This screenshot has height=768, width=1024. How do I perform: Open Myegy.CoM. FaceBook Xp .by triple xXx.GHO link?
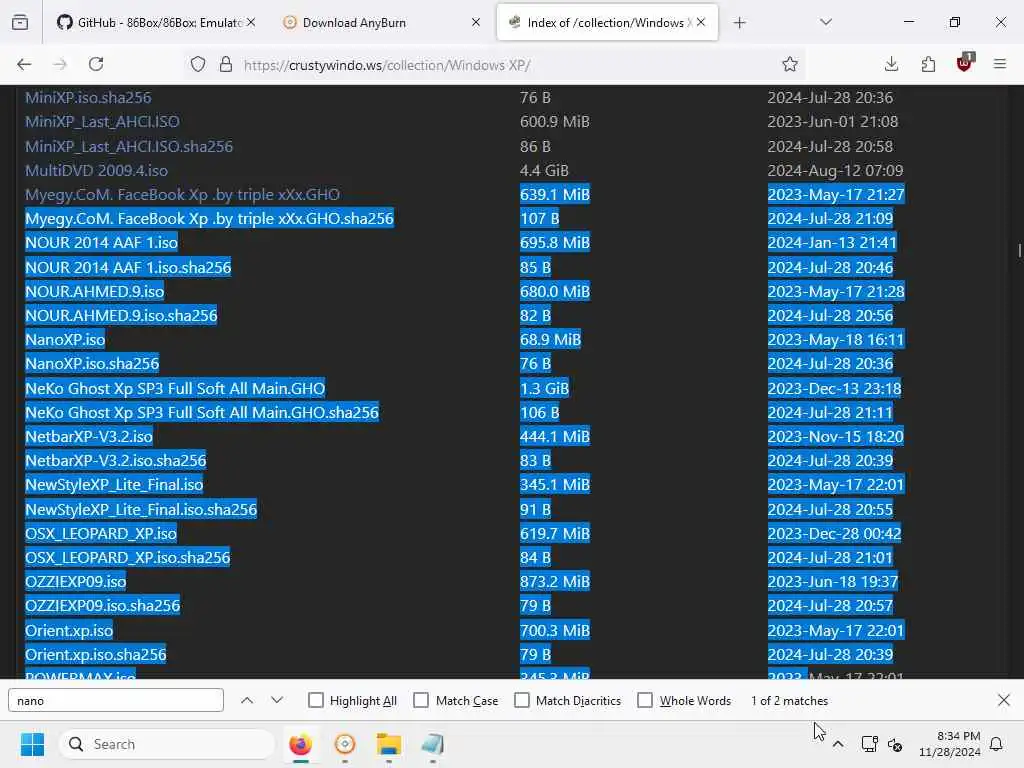tap(182, 195)
